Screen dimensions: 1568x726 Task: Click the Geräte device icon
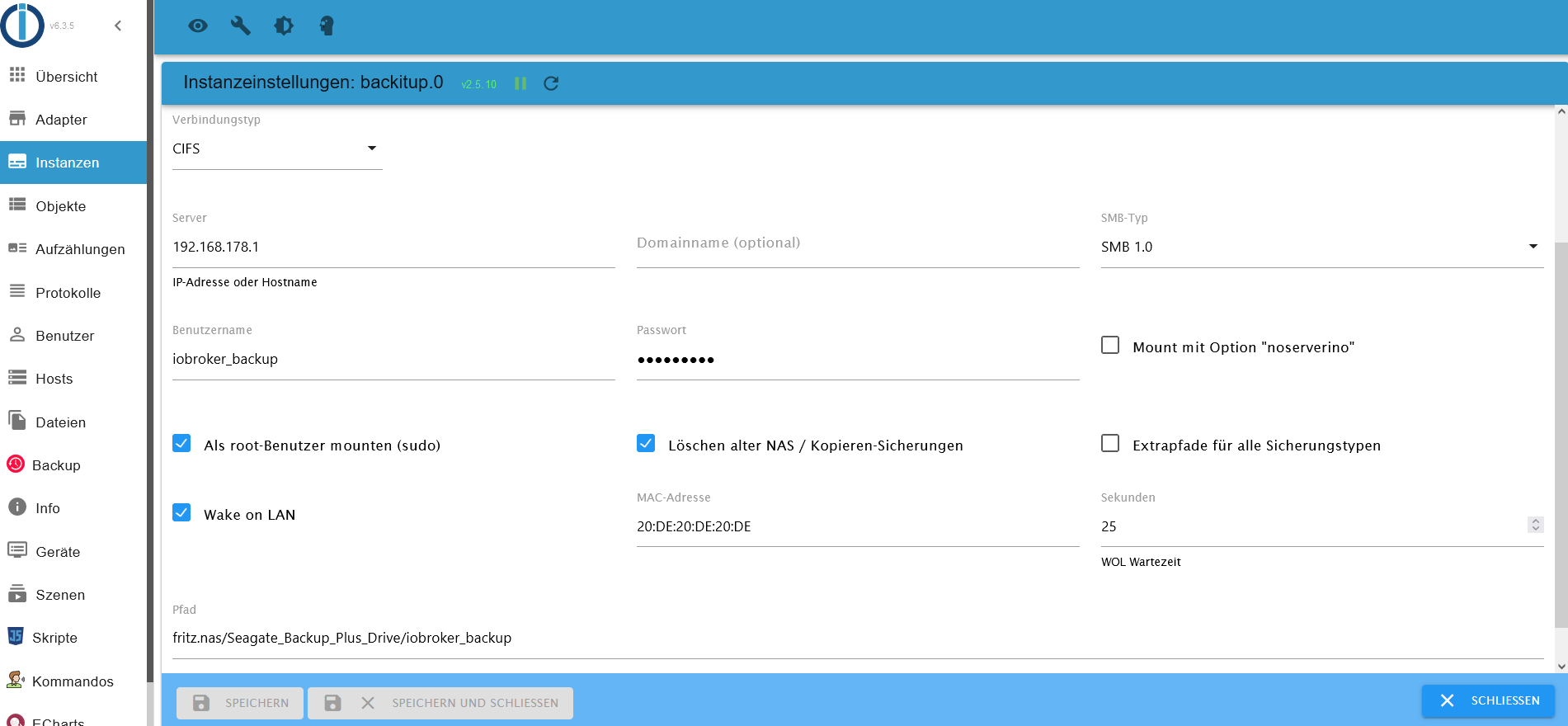click(x=17, y=550)
